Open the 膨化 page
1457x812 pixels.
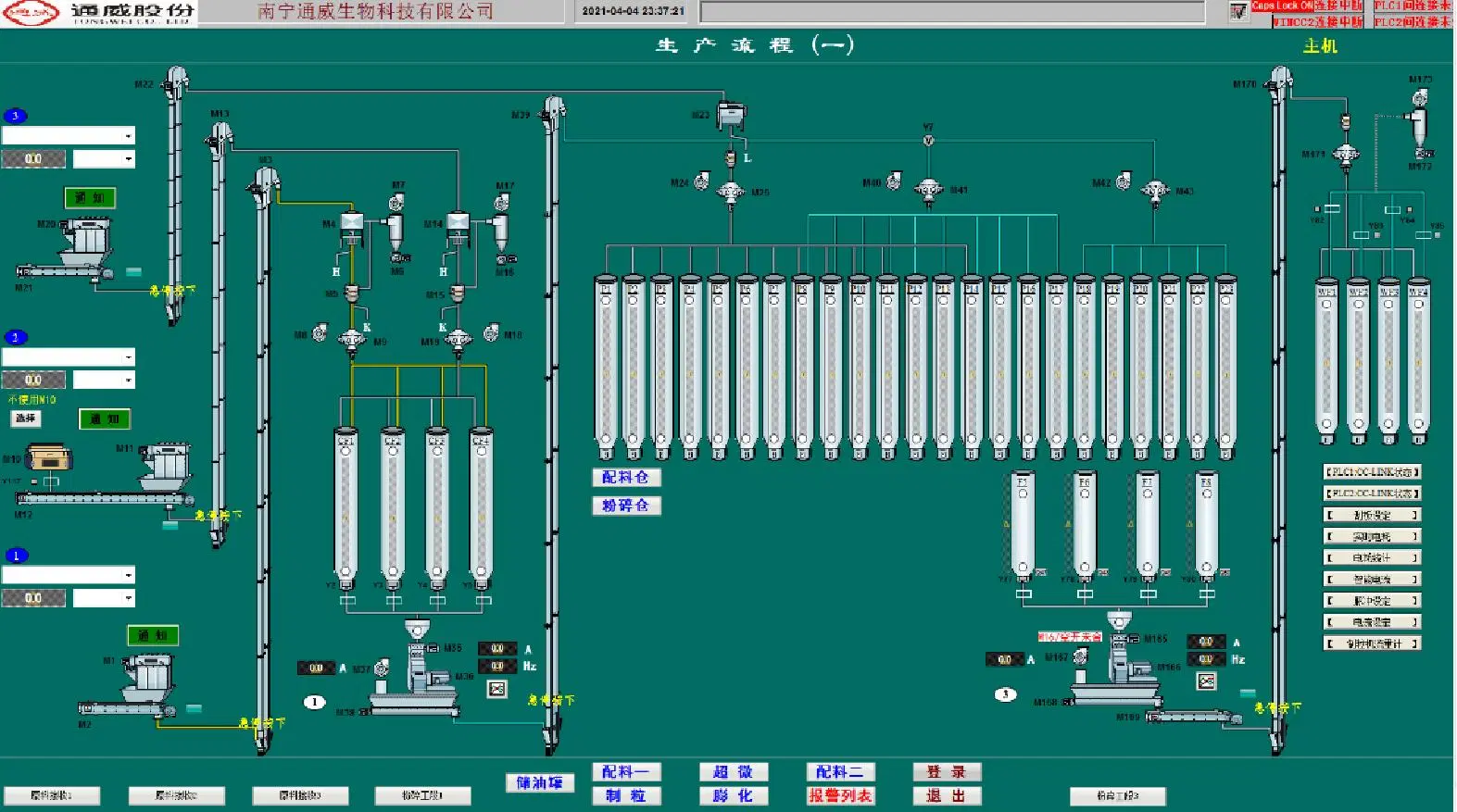coord(734,795)
